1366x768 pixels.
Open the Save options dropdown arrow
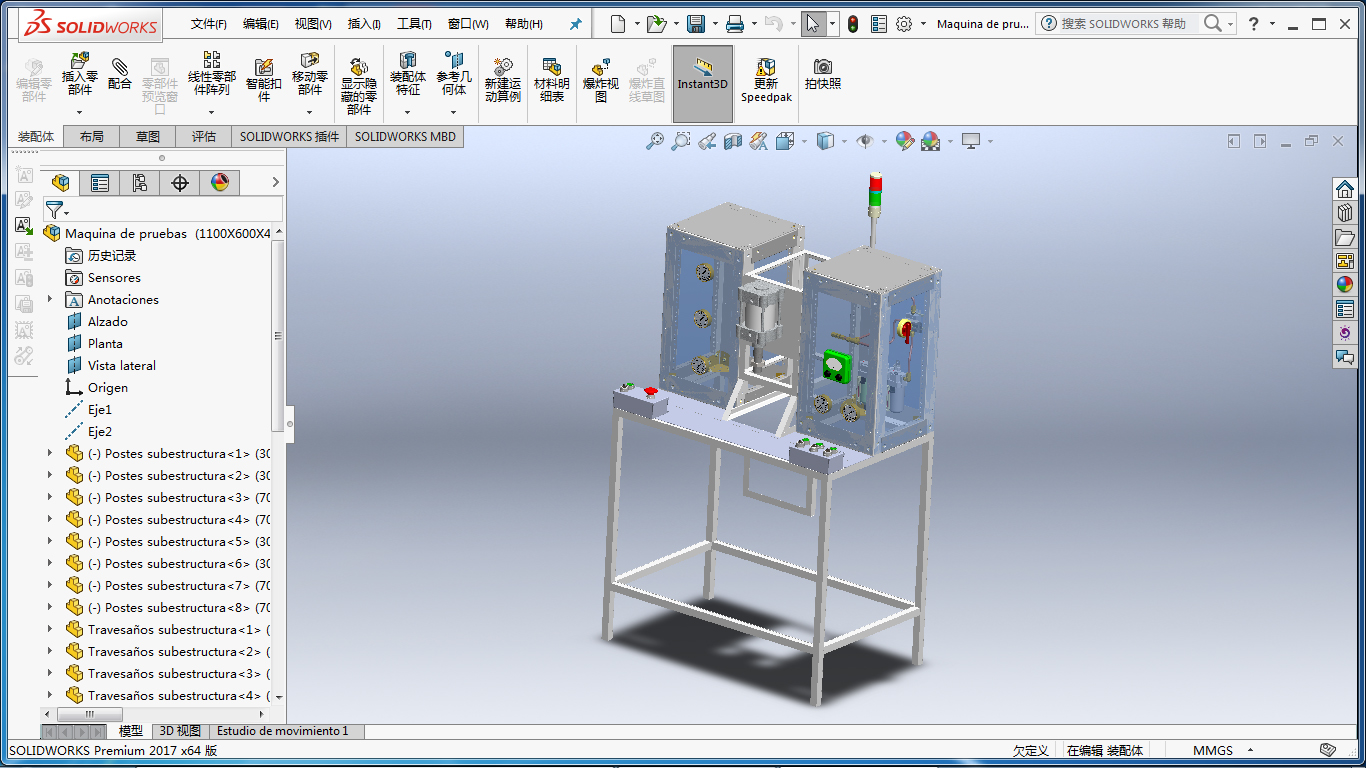[x=715, y=24]
